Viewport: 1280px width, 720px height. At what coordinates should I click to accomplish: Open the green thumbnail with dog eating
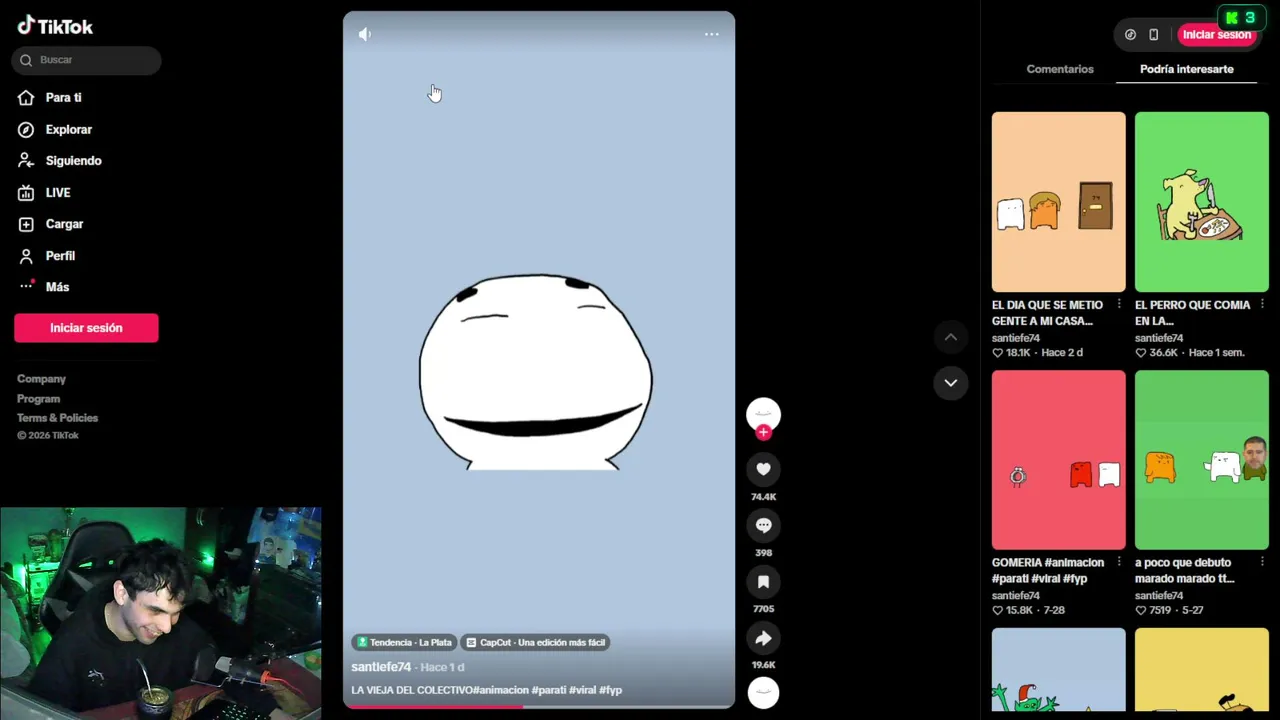tap(1201, 202)
